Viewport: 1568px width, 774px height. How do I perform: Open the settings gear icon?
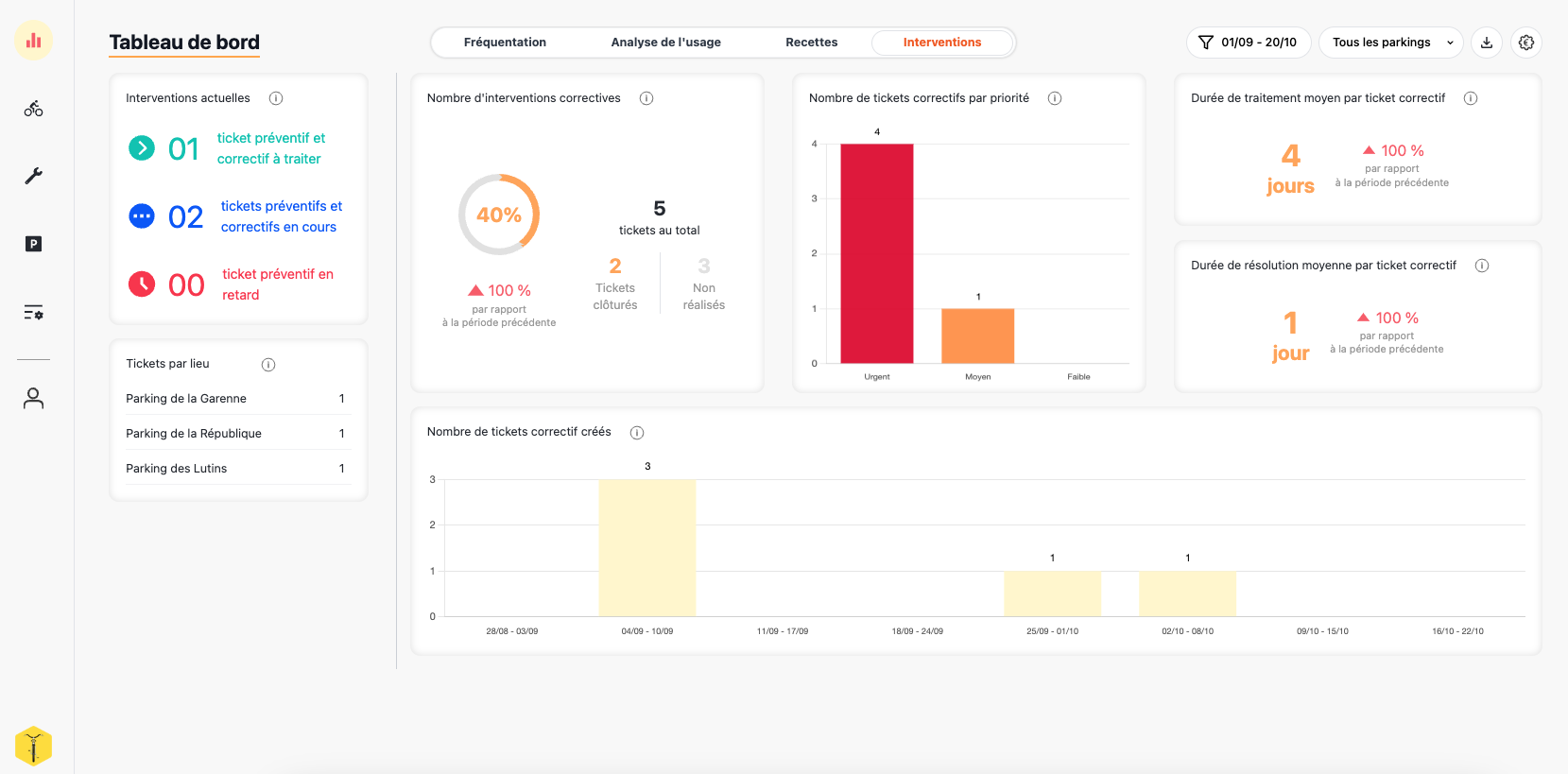pyautogui.click(x=1526, y=43)
